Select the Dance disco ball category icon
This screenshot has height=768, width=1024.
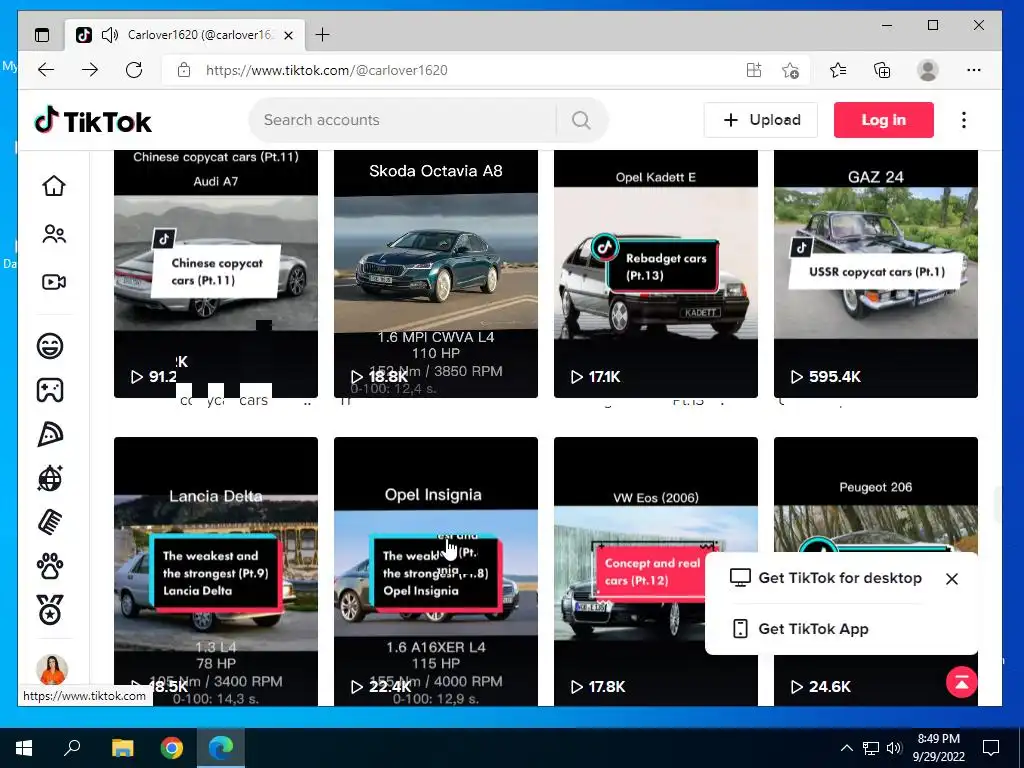[50, 478]
